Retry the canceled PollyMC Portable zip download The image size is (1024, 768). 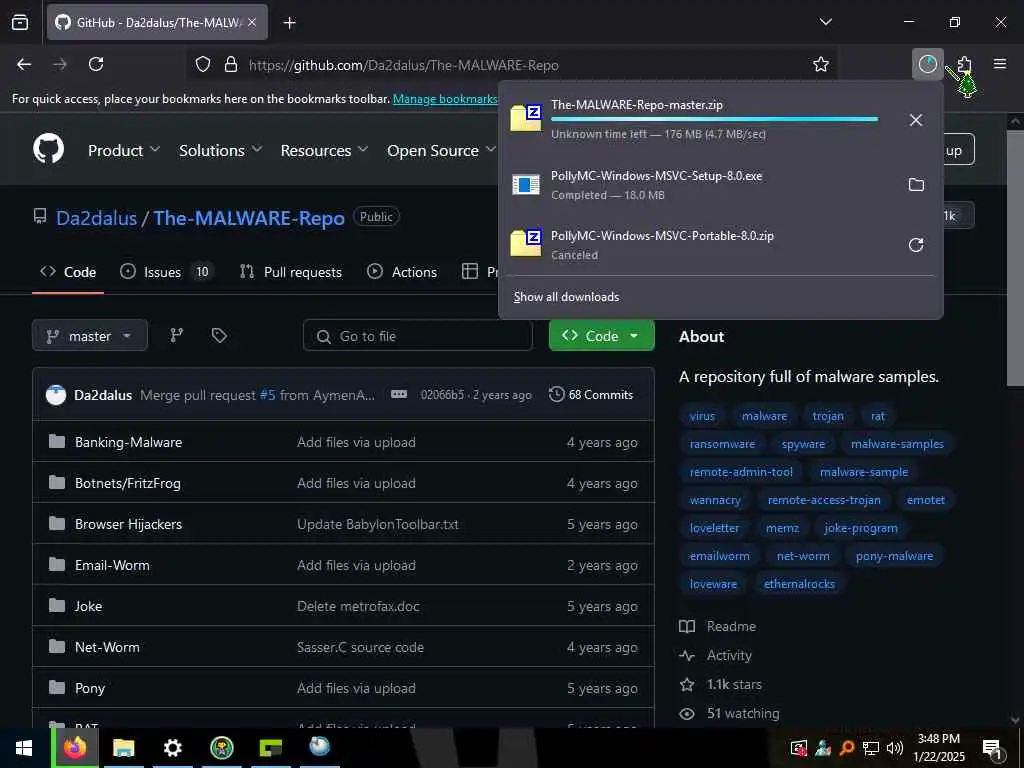(916, 245)
